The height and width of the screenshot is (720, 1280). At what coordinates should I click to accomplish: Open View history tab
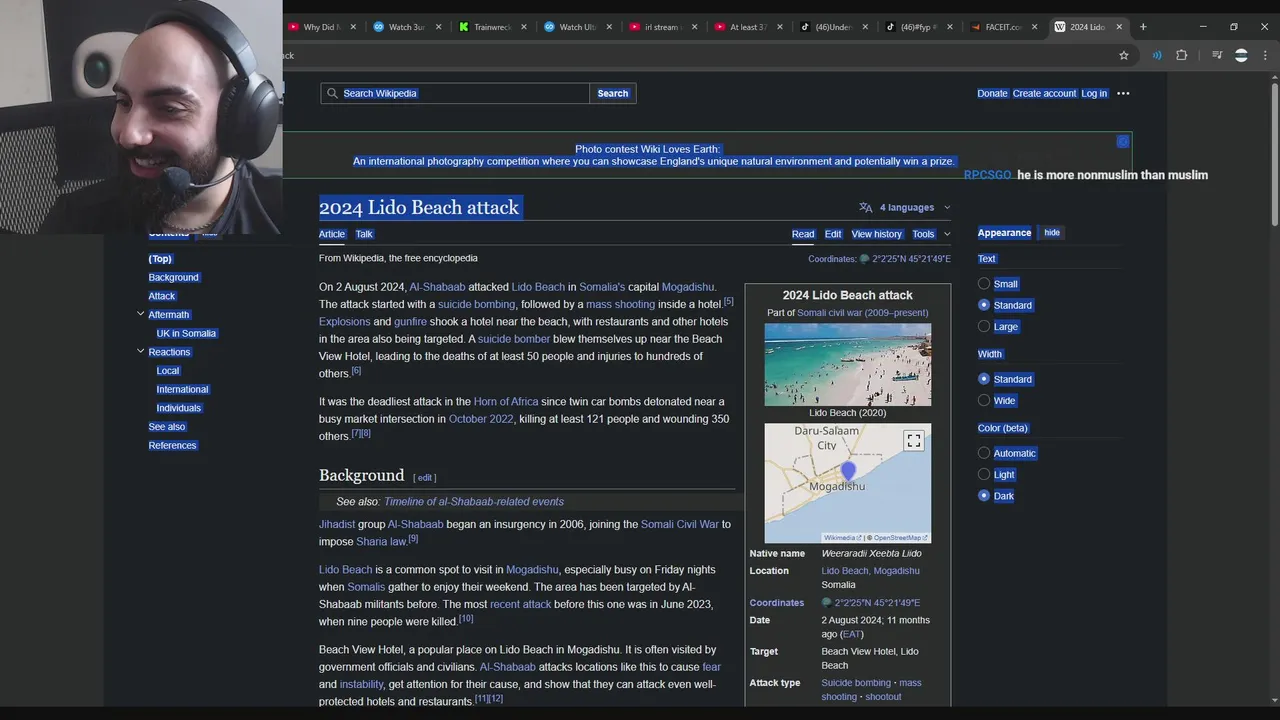pyautogui.click(x=877, y=234)
